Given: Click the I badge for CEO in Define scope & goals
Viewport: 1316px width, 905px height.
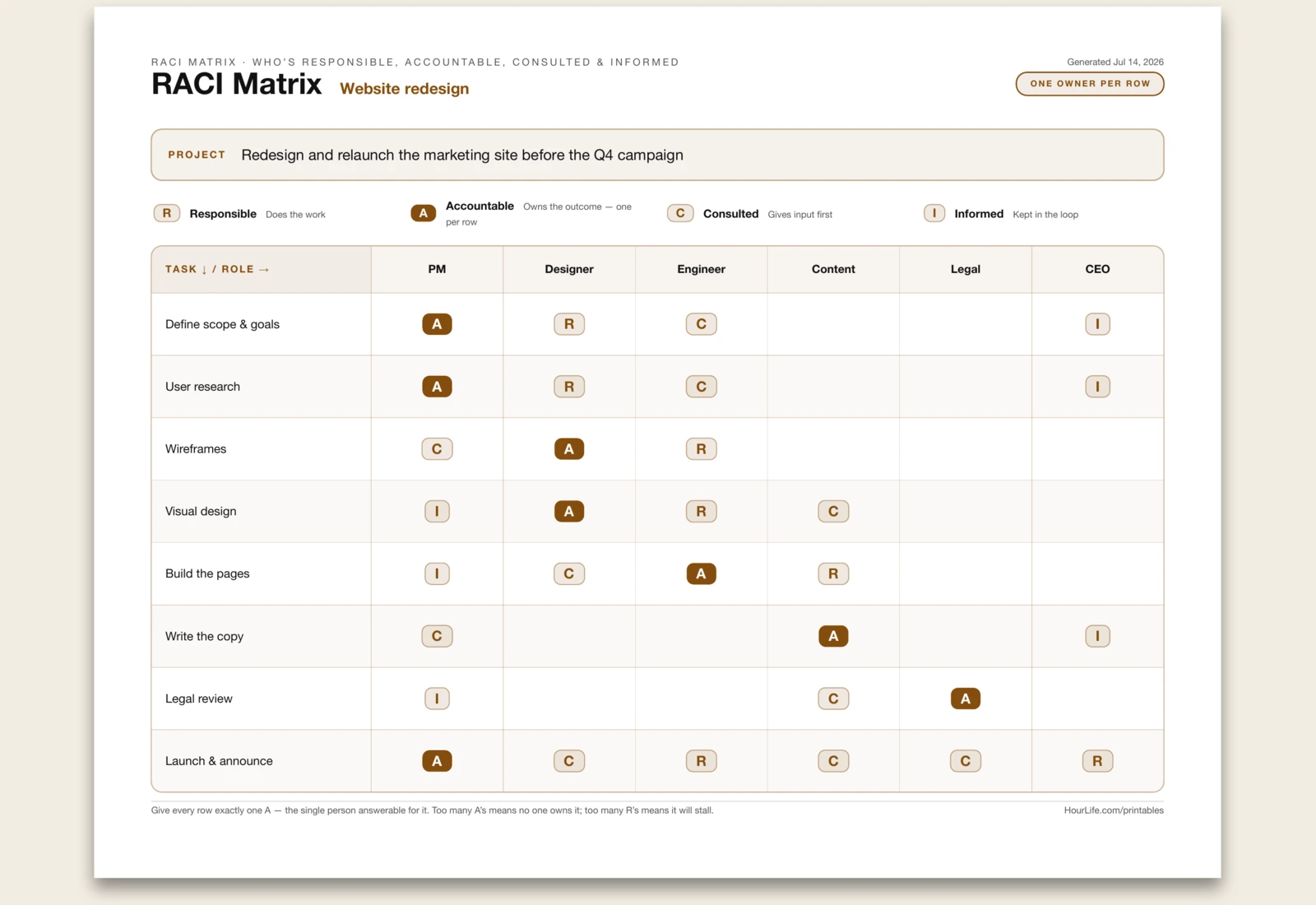Looking at the screenshot, I should point(1097,324).
